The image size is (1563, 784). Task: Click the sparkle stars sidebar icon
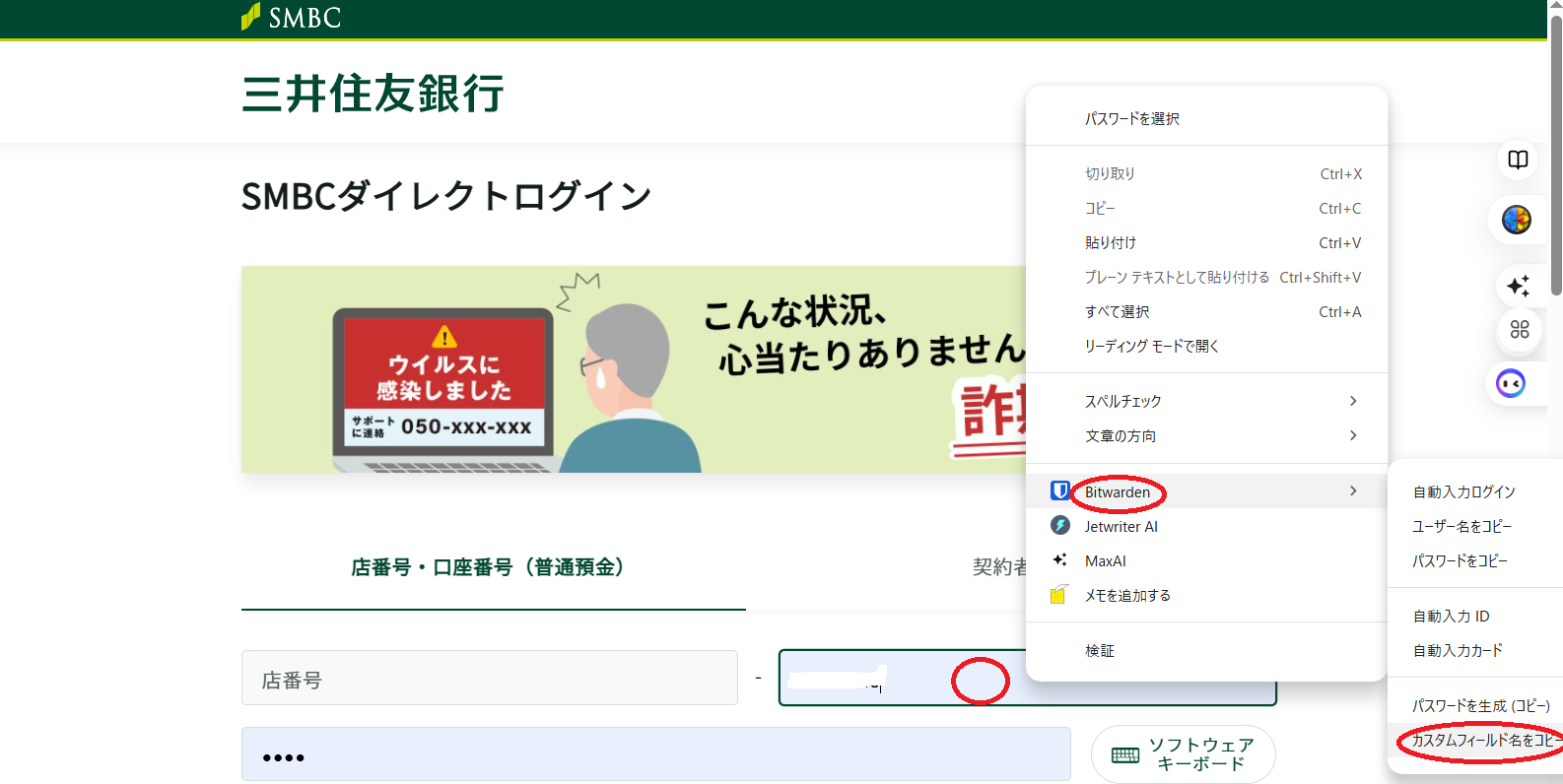1518,286
